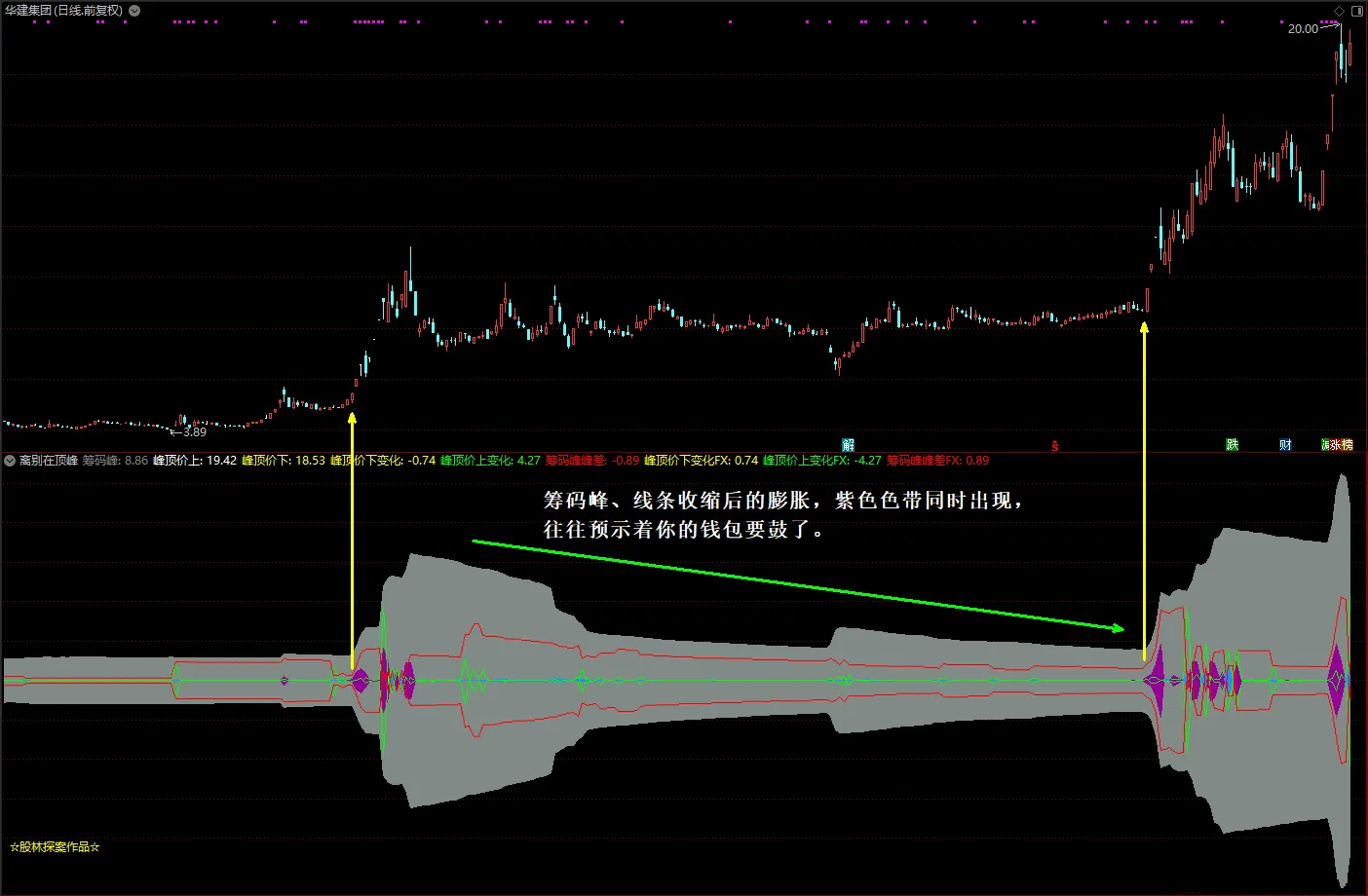Screen dimensions: 1368x896
Task: Click the green 跌 marker
Action: click(1232, 445)
